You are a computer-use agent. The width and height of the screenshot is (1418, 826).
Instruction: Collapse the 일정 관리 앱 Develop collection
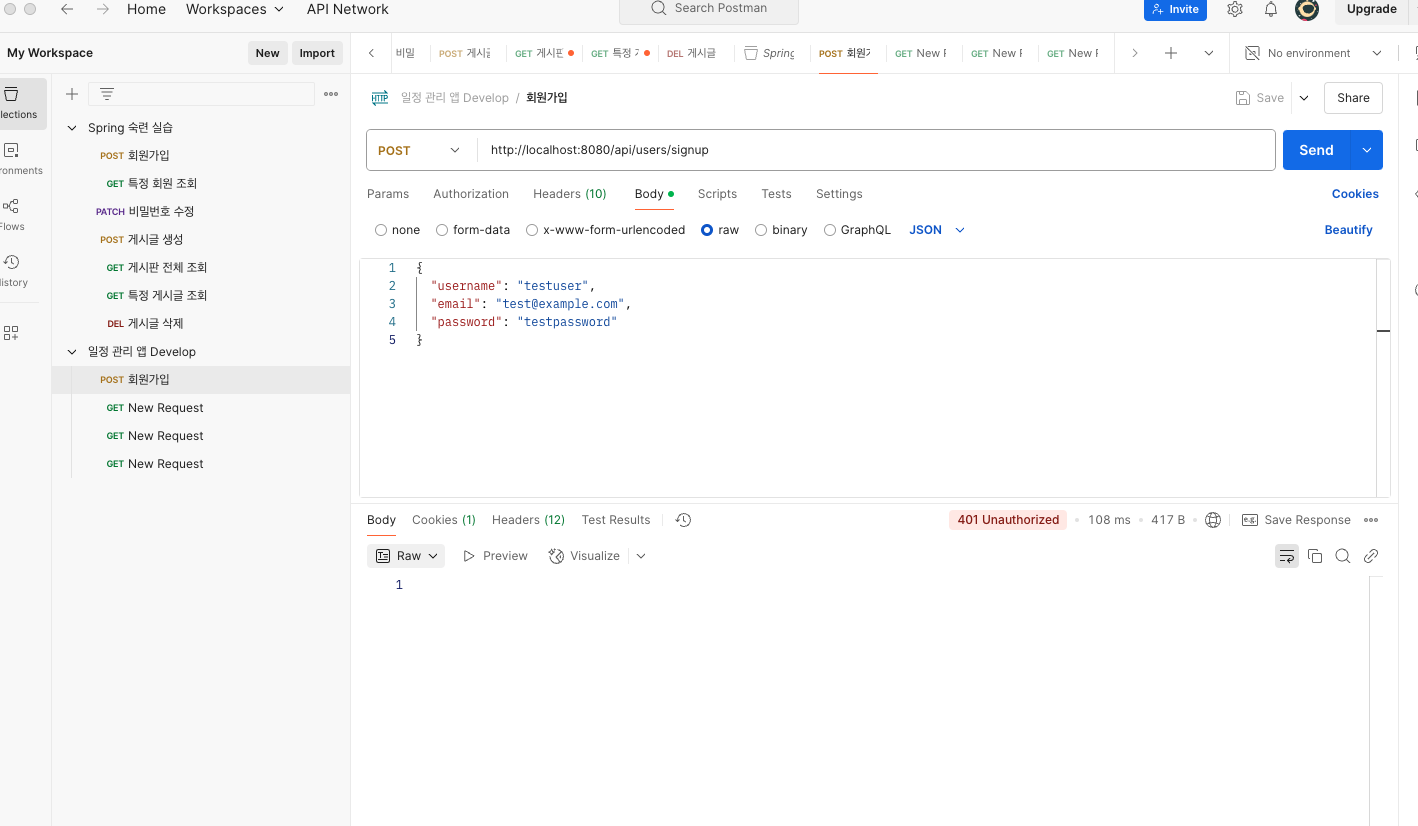click(72, 352)
